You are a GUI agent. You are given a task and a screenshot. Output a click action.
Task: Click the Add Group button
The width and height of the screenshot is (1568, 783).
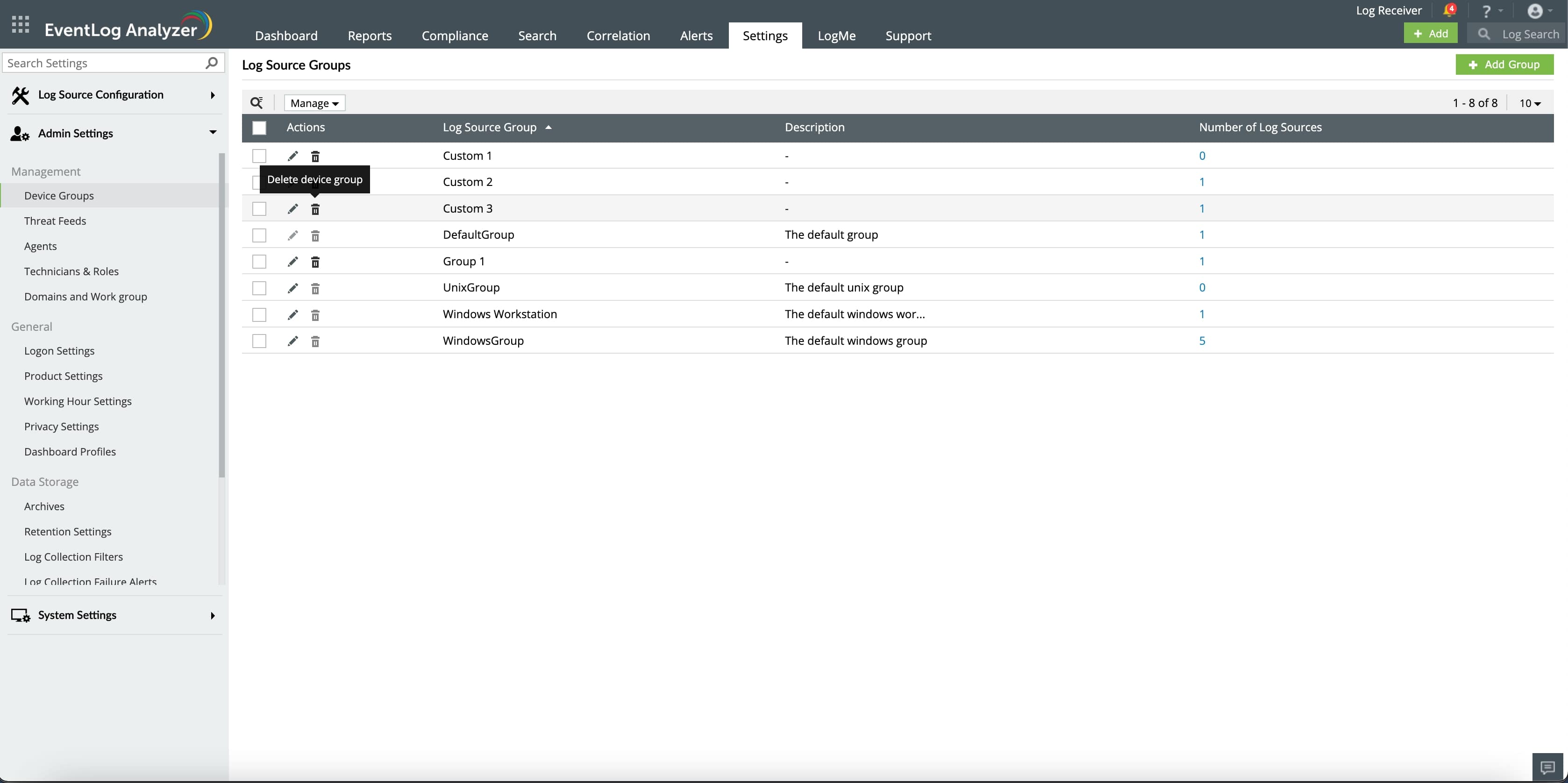(1504, 64)
